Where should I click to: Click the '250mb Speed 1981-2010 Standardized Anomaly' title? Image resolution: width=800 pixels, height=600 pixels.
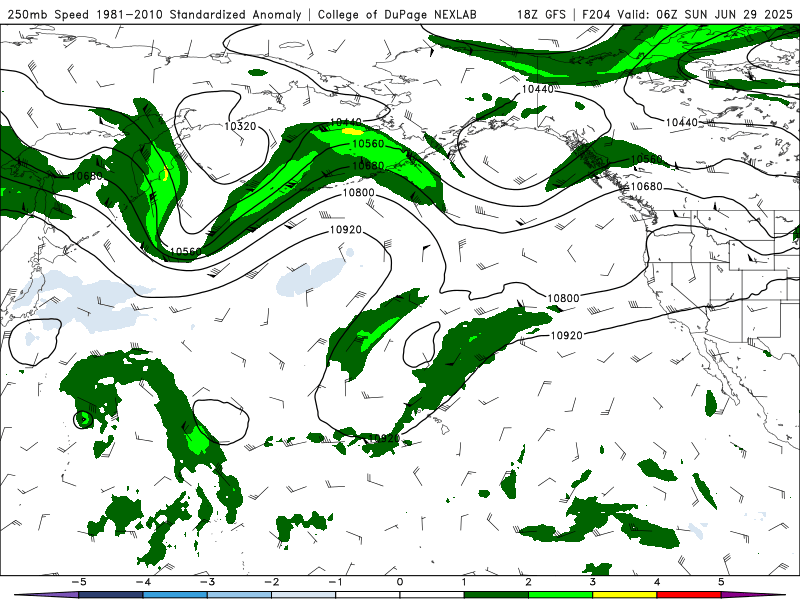coord(154,14)
